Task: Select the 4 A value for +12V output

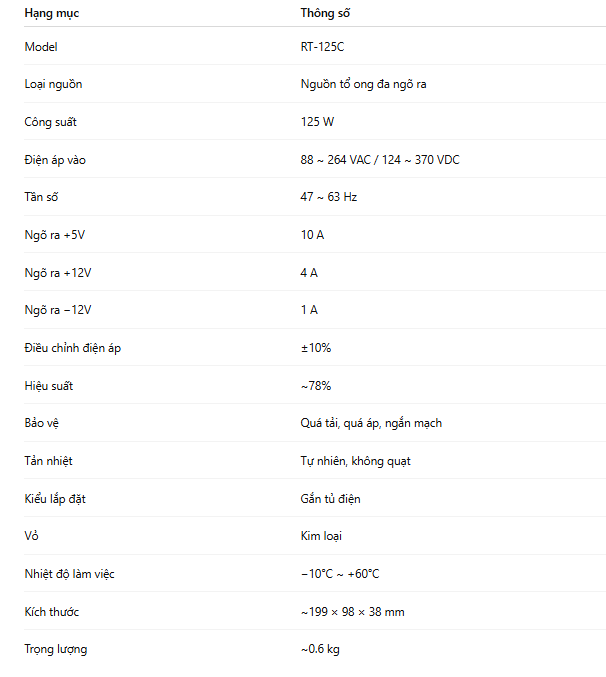Action: (x=309, y=272)
